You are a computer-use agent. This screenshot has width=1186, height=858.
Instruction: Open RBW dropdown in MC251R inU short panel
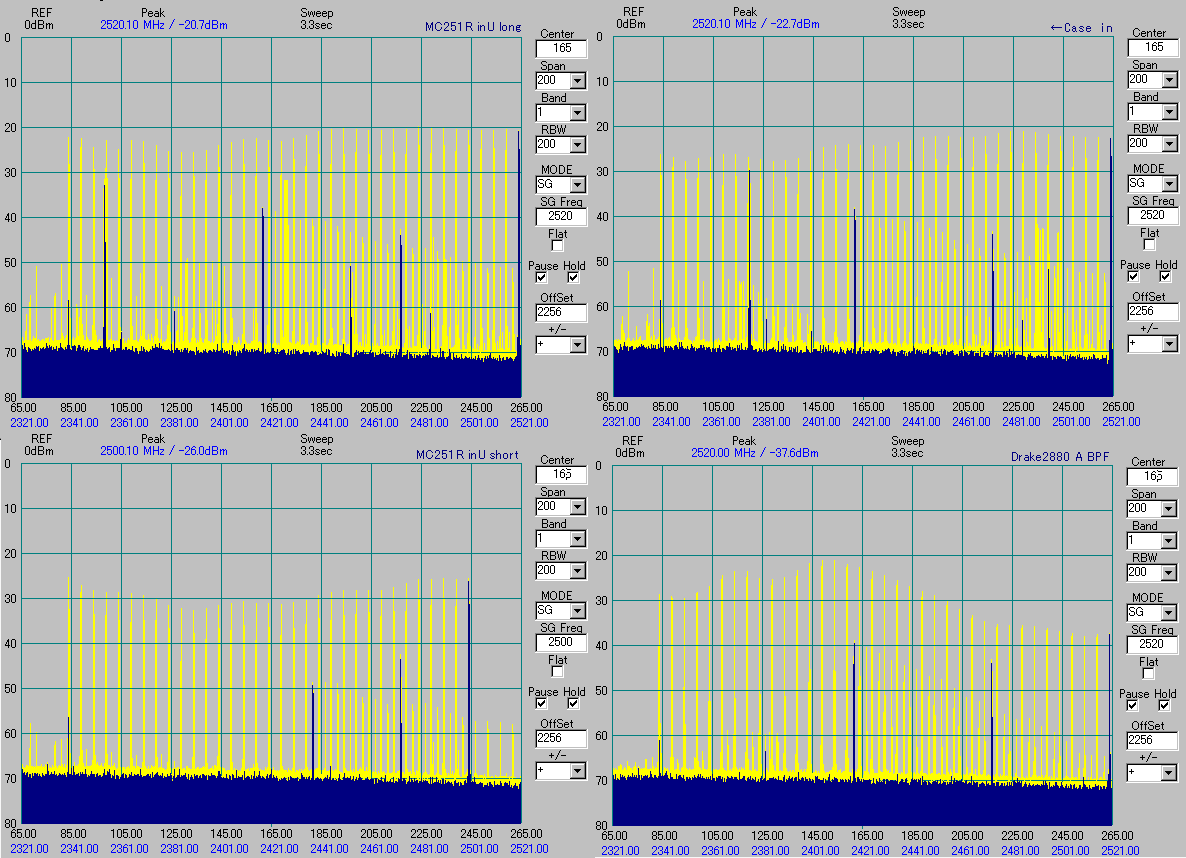[577, 571]
